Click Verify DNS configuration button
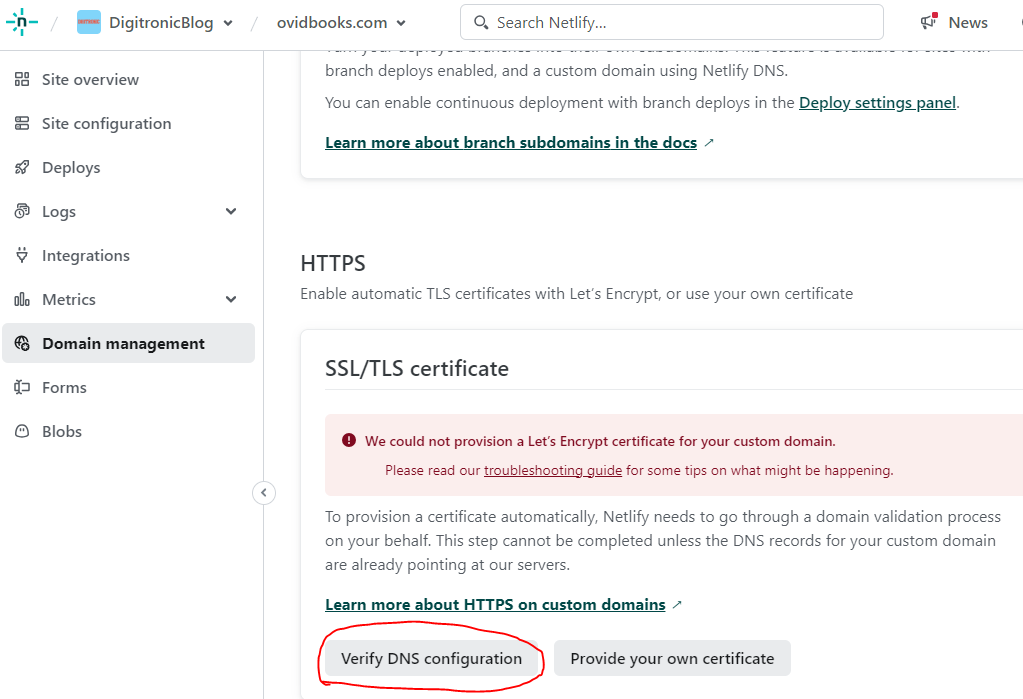 [x=431, y=659]
